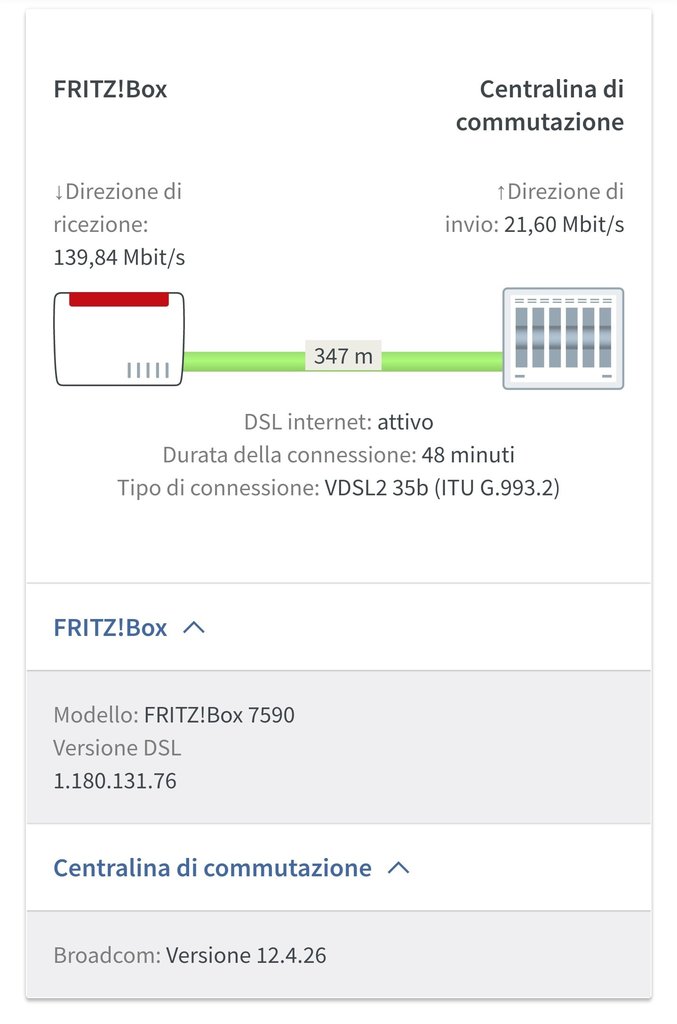Click the 21,60 Mbit/s send rate
Viewport: 677px width, 1024px height.
[564, 225]
